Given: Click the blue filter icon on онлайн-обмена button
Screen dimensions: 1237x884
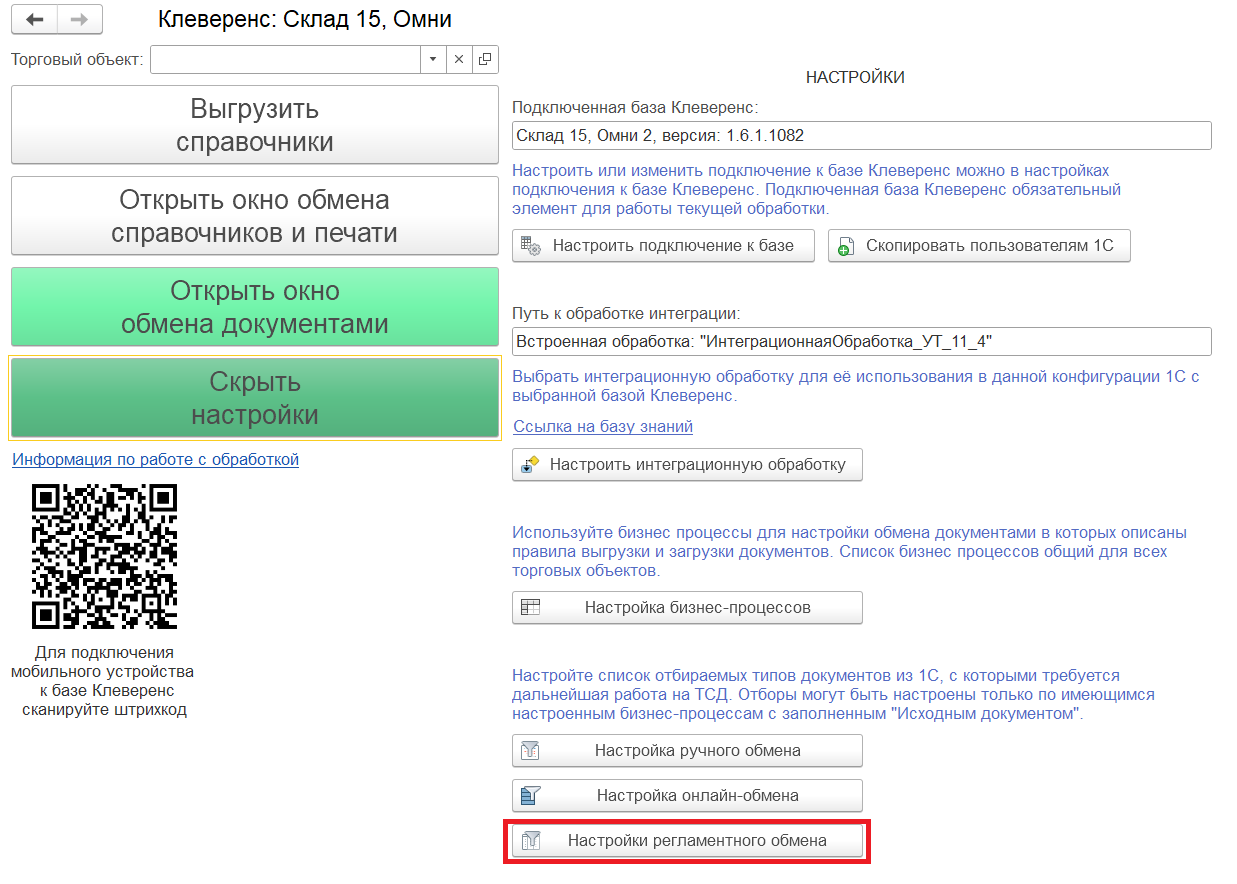Looking at the screenshot, I should click(x=530, y=796).
